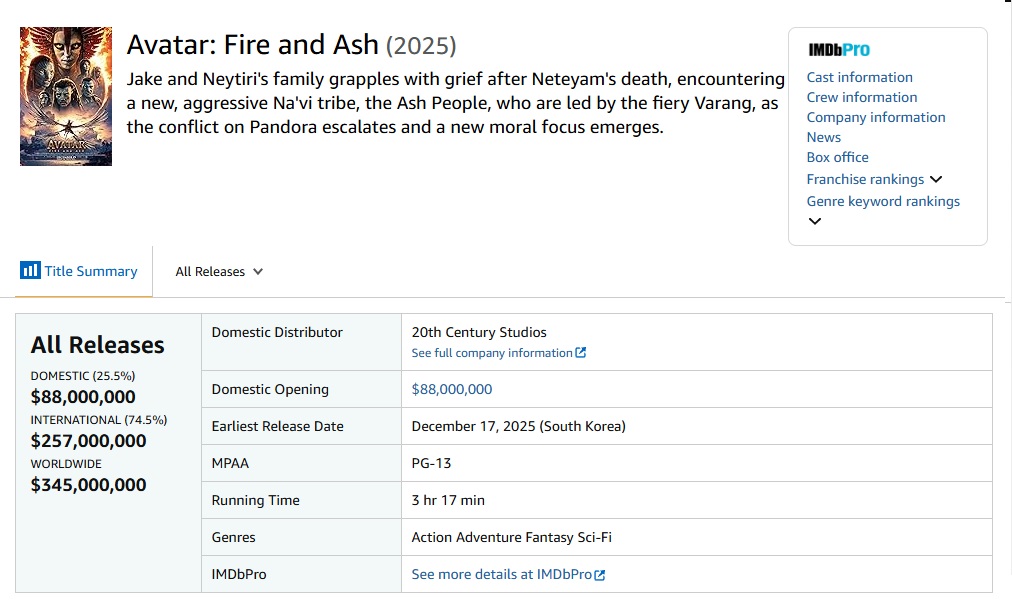Click the Avatar: Fire and Ash title heading
1012x607 pixels.
[x=252, y=45]
